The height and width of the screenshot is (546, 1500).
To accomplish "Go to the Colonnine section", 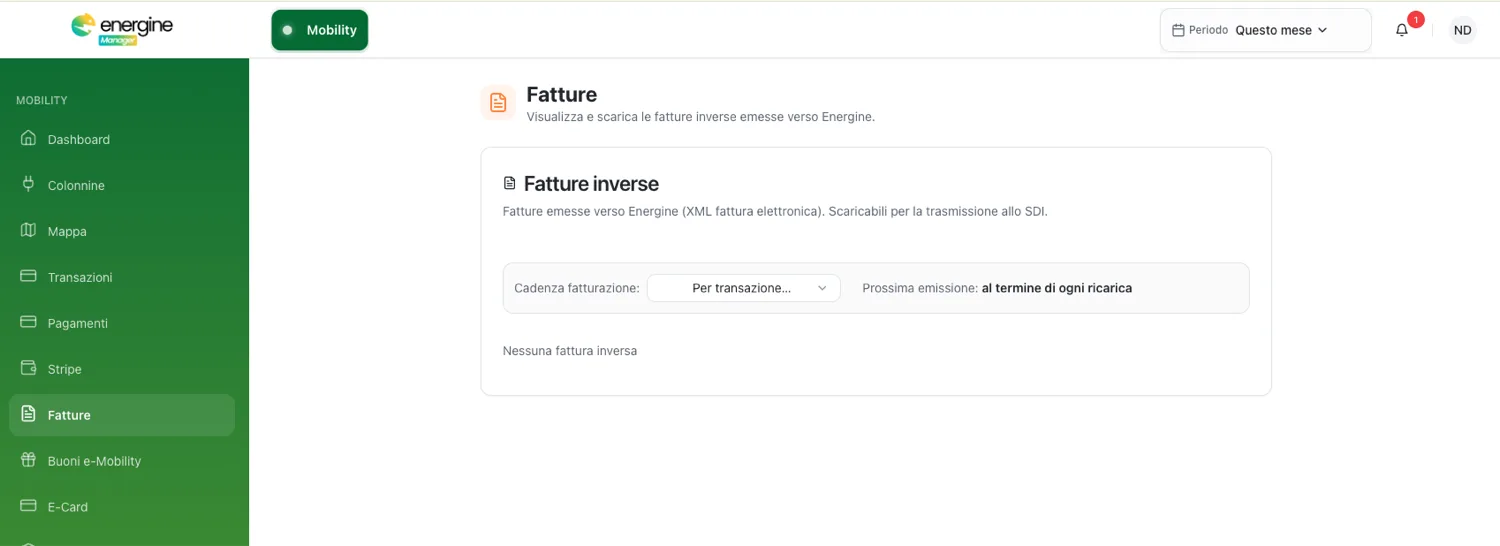I will [x=122, y=185].
